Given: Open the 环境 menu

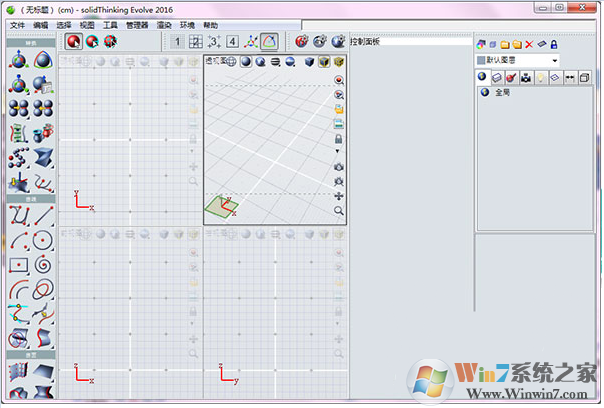Looking at the screenshot, I should pos(187,25).
